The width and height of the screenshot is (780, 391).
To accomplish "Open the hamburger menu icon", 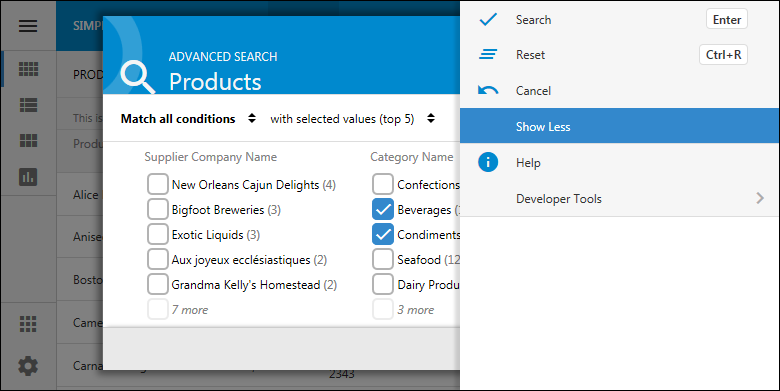I will (28, 25).
